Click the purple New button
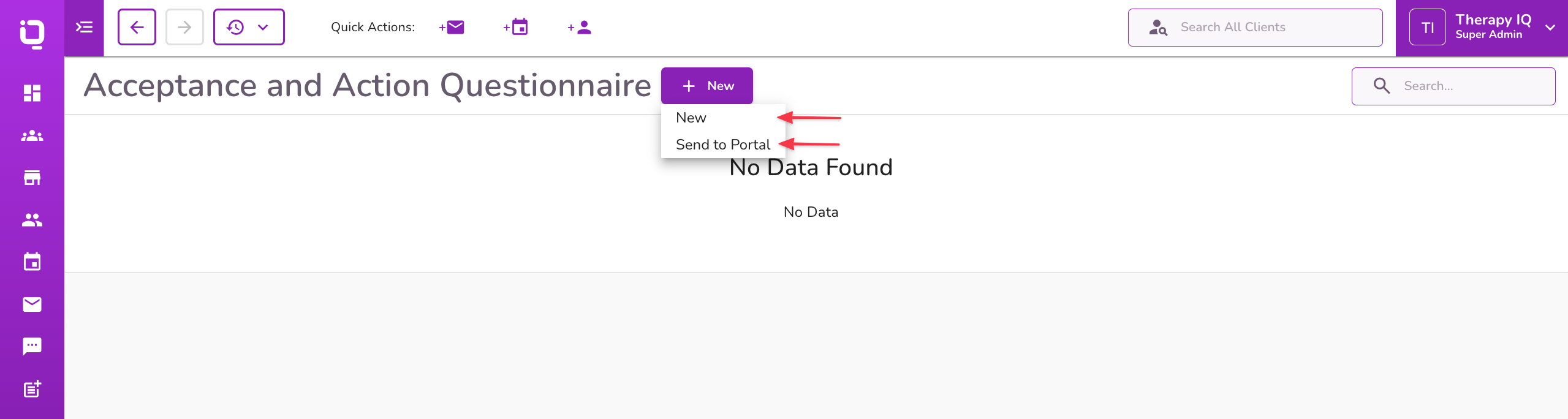Image resolution: width=1568 pixels, height=419 pixels. pyautogui.click(x=706, y=86)
